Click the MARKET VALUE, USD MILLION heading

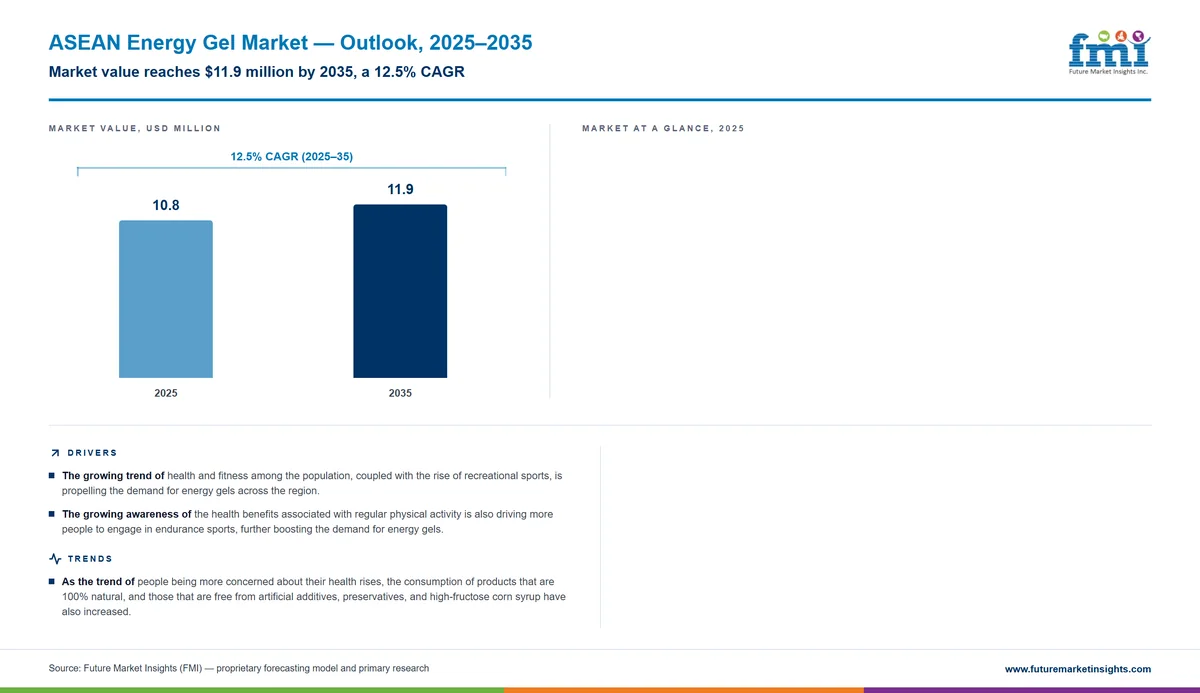click(134, 129)
